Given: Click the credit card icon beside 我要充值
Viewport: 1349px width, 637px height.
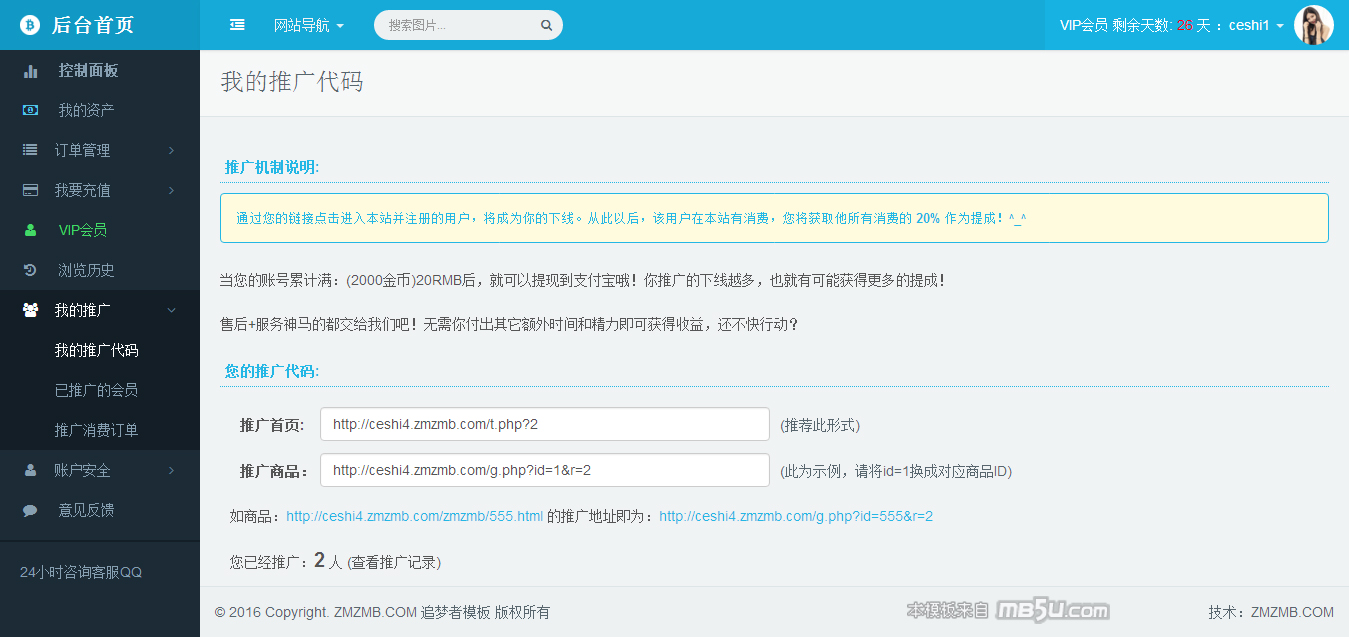Looking at the screenshot, I should pyautogui.click(x=31, y=190).
